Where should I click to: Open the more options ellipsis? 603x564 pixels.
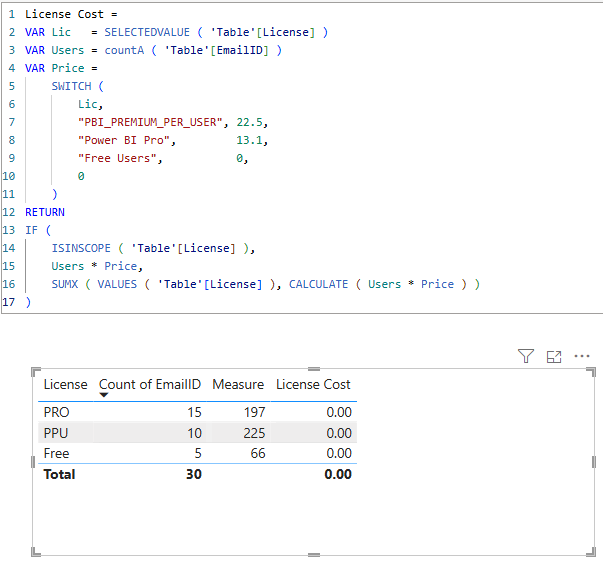pos(582,356)
